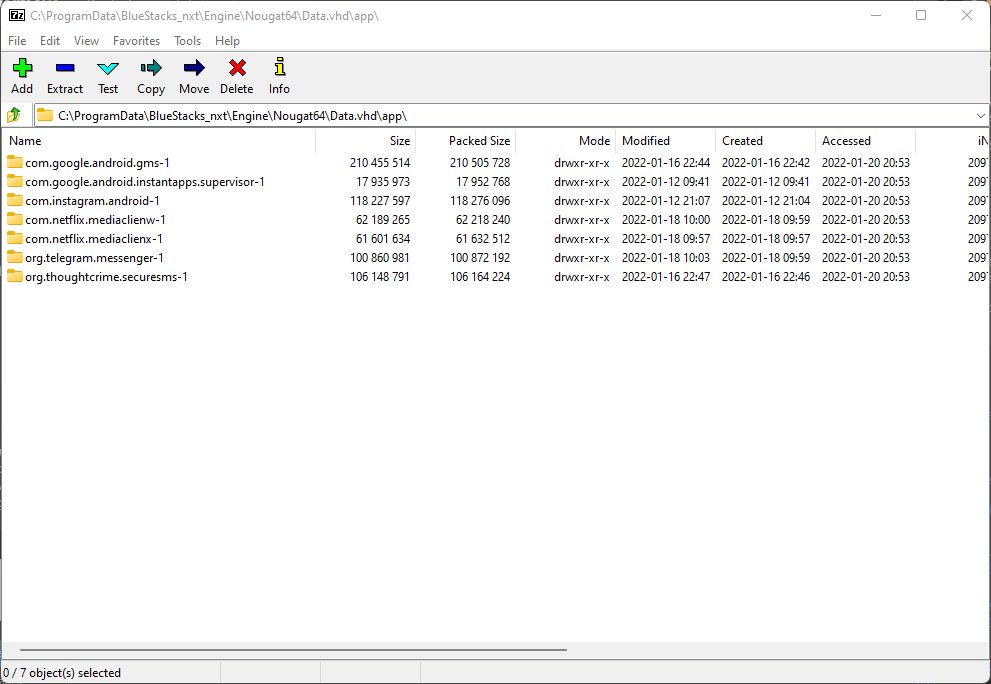This screenshot has height=684, width=991.
Task: Expand the address bar path dropdown
Action: pyautogui.click(x=980, y=116)
